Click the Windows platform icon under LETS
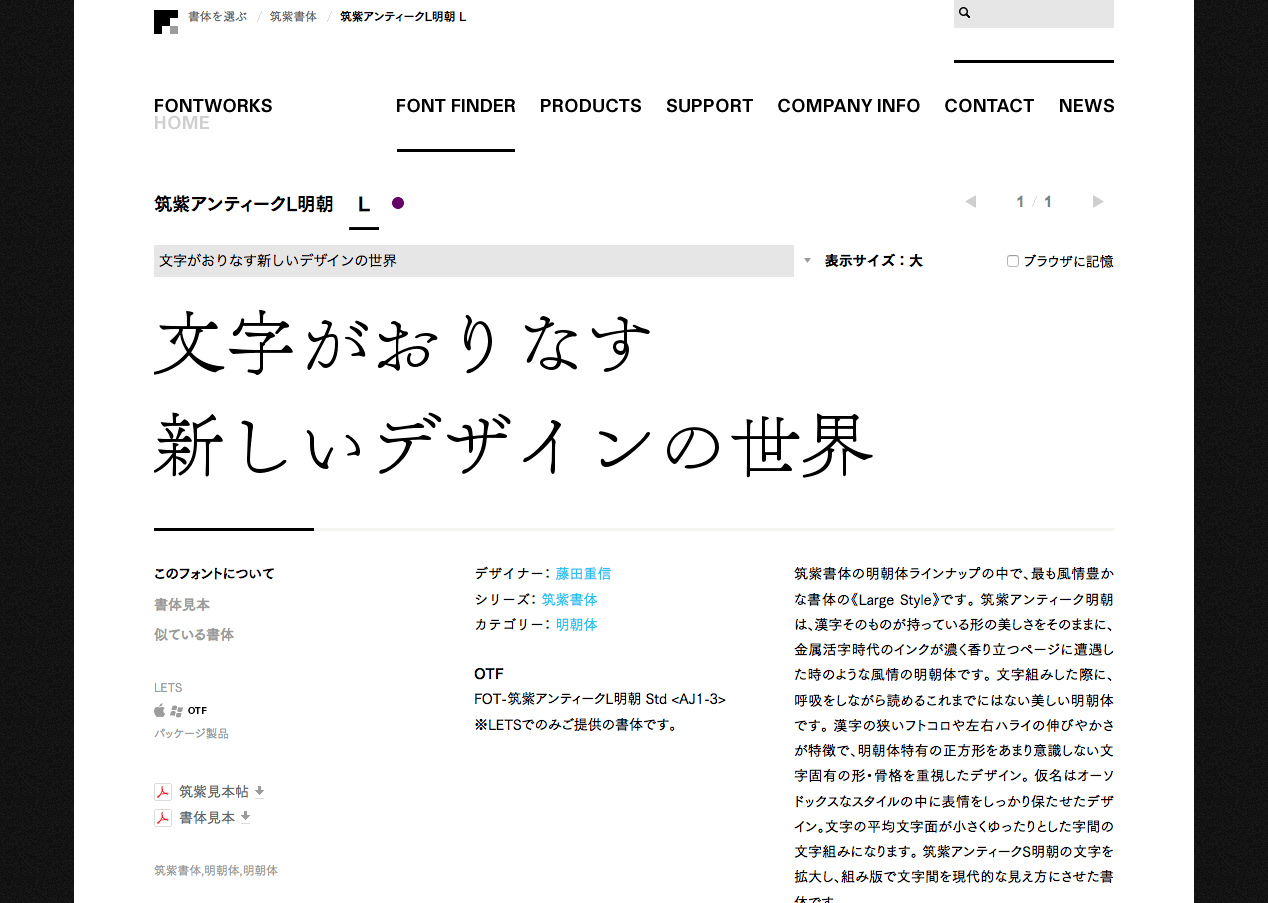This screenshot has width=1268, height=903. click(x=176, y=711)
